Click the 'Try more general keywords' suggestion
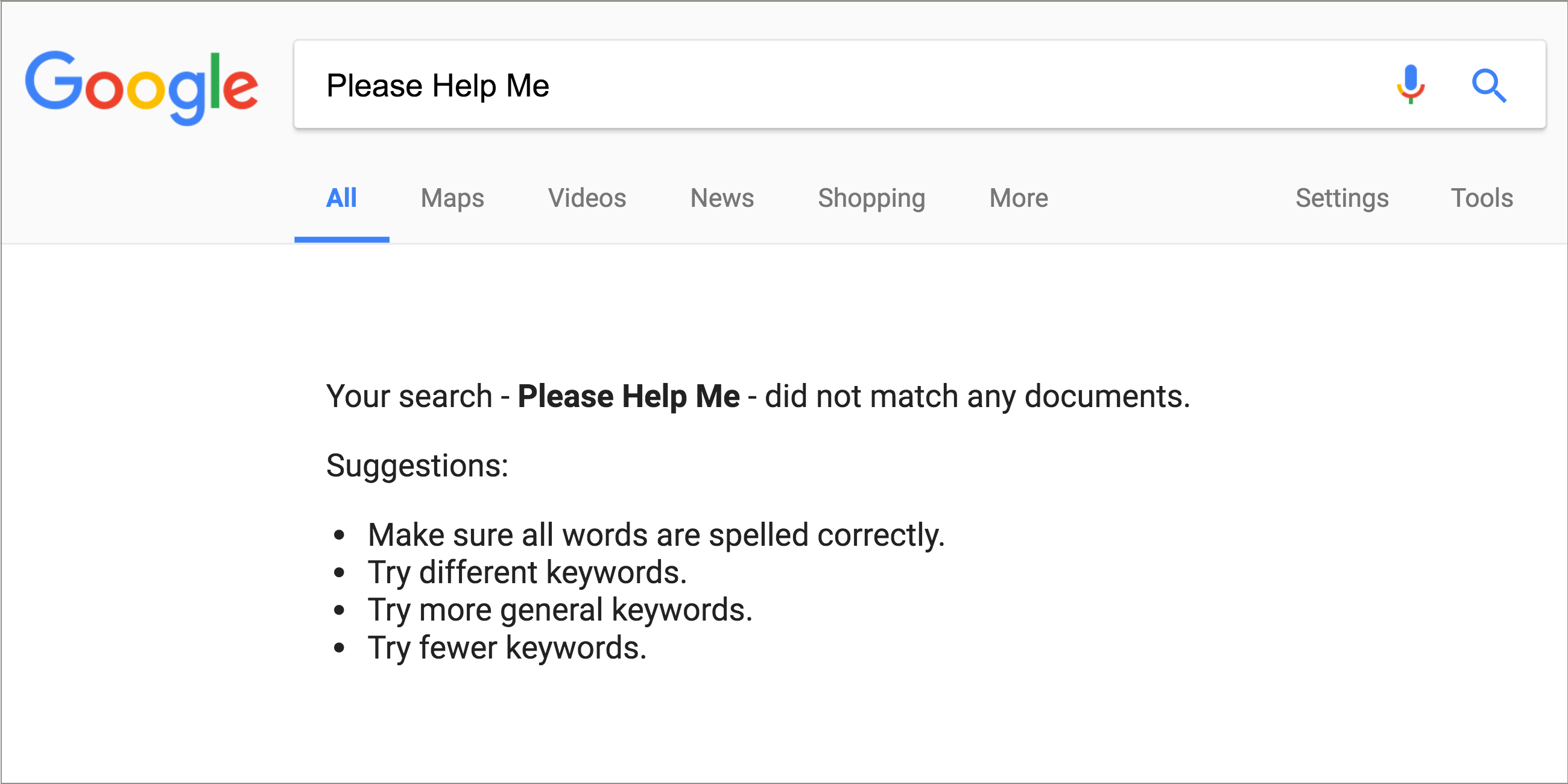The image size is (1568, 784). click(560, 610)
